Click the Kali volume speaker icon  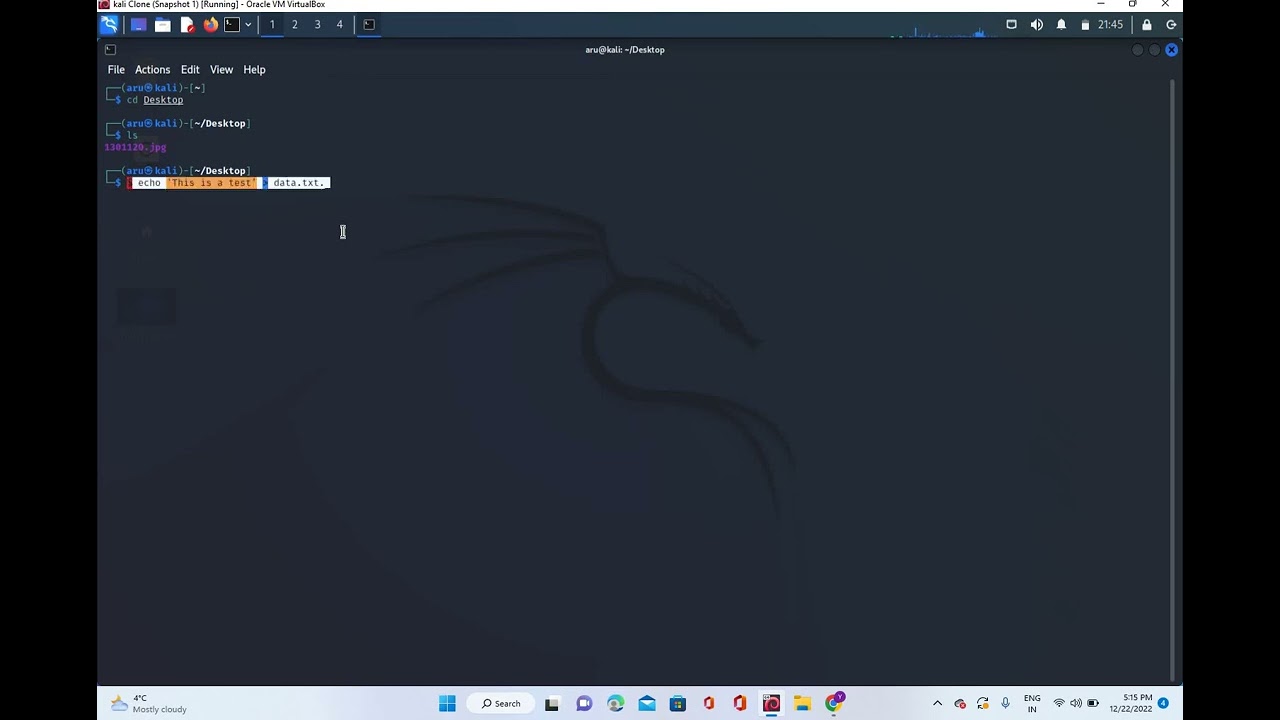1036,24
